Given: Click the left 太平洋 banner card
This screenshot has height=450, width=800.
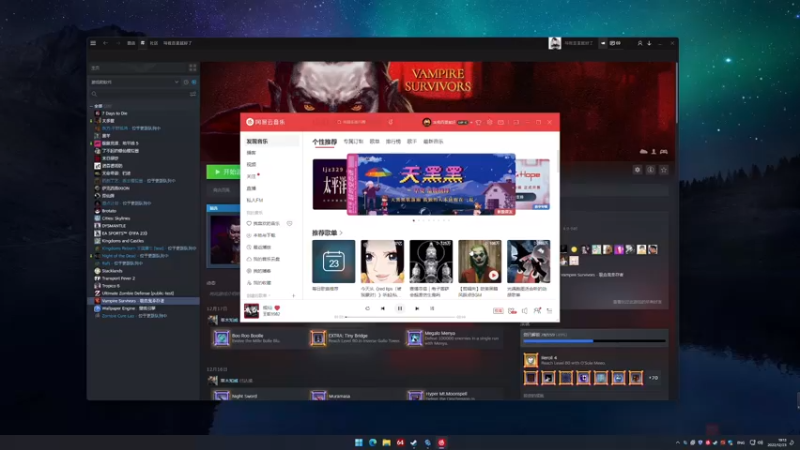Looking at the screenshot, I should tap(330, 184).
